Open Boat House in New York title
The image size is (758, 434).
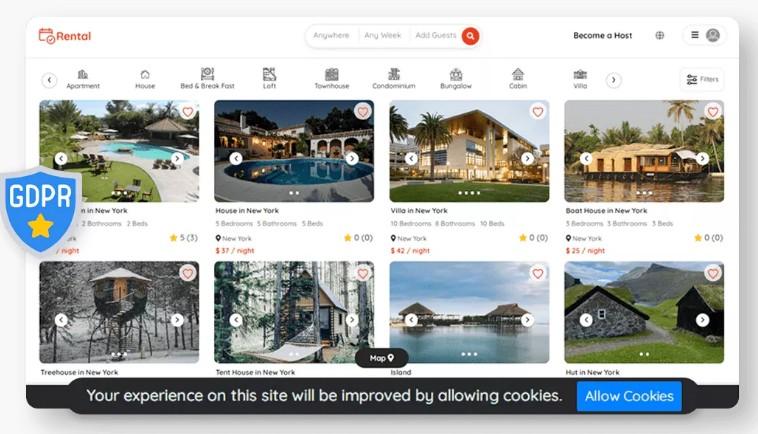click(606, 211)
